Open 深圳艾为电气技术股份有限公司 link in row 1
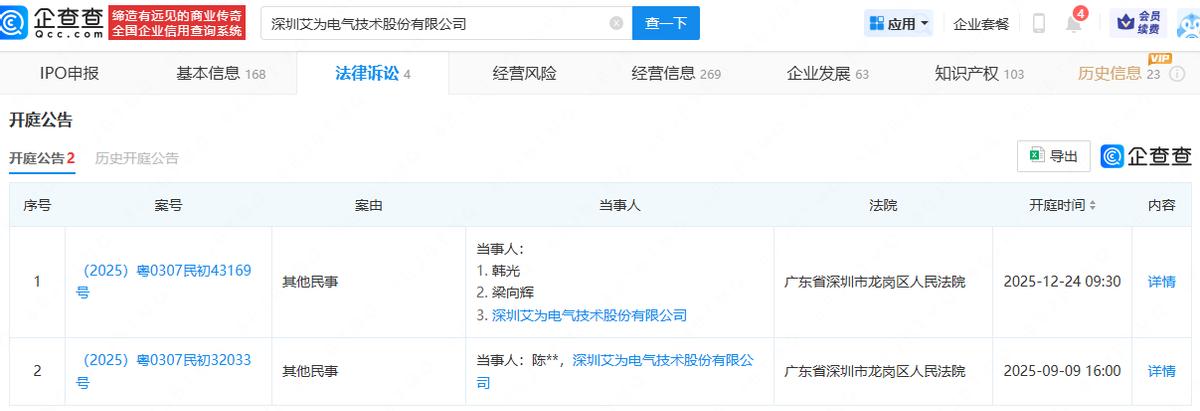 click(x=589, y=315)
